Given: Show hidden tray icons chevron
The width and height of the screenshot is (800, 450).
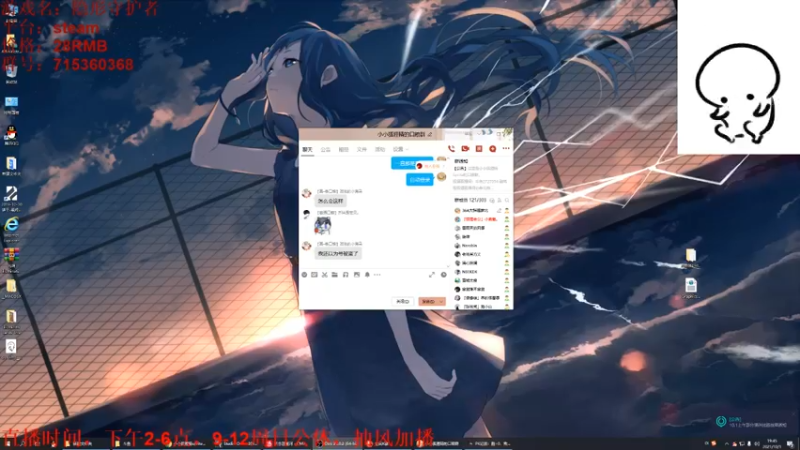Looking at the screenshot, I should click(x=727, y=444).
